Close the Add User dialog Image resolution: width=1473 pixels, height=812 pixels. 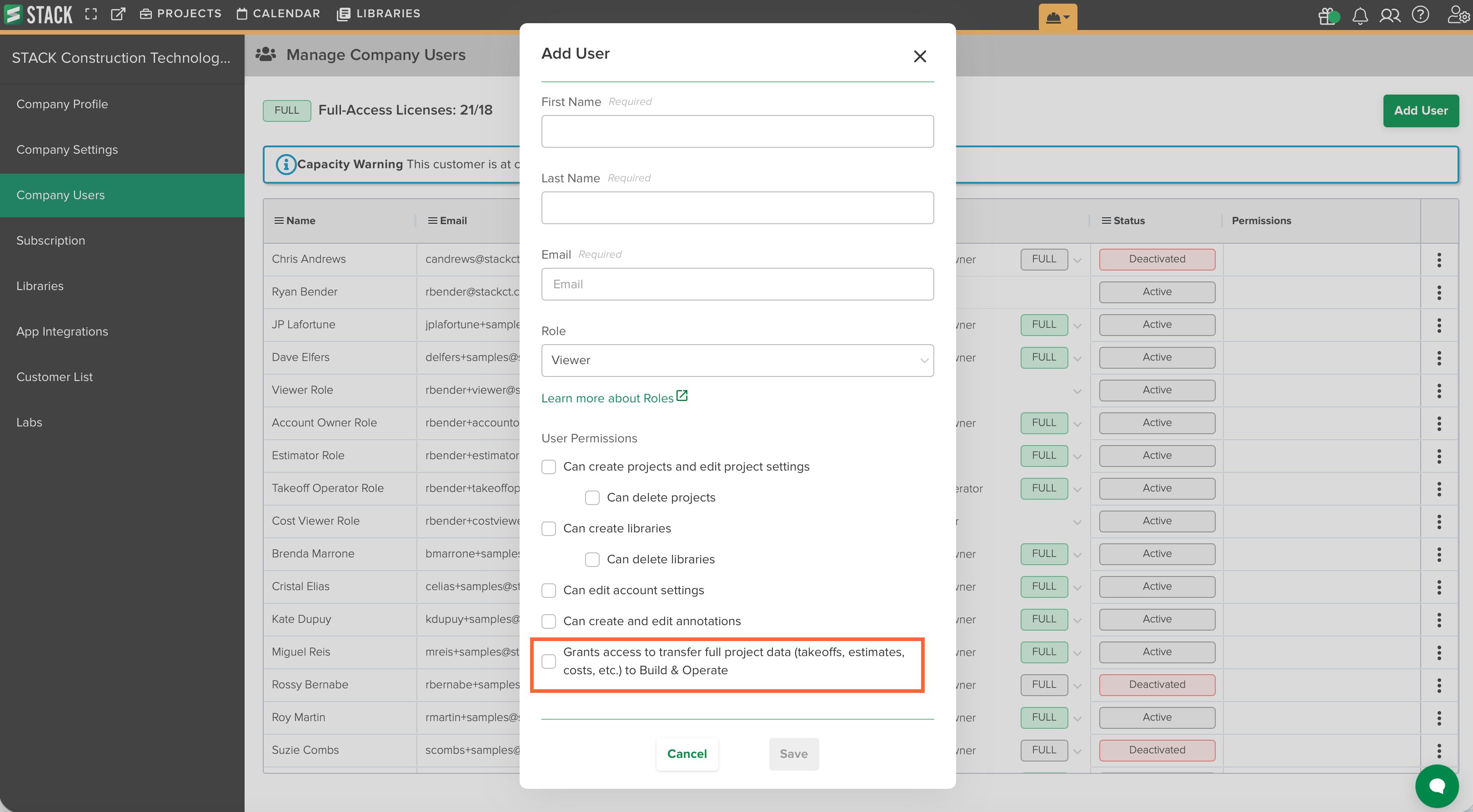919,56
